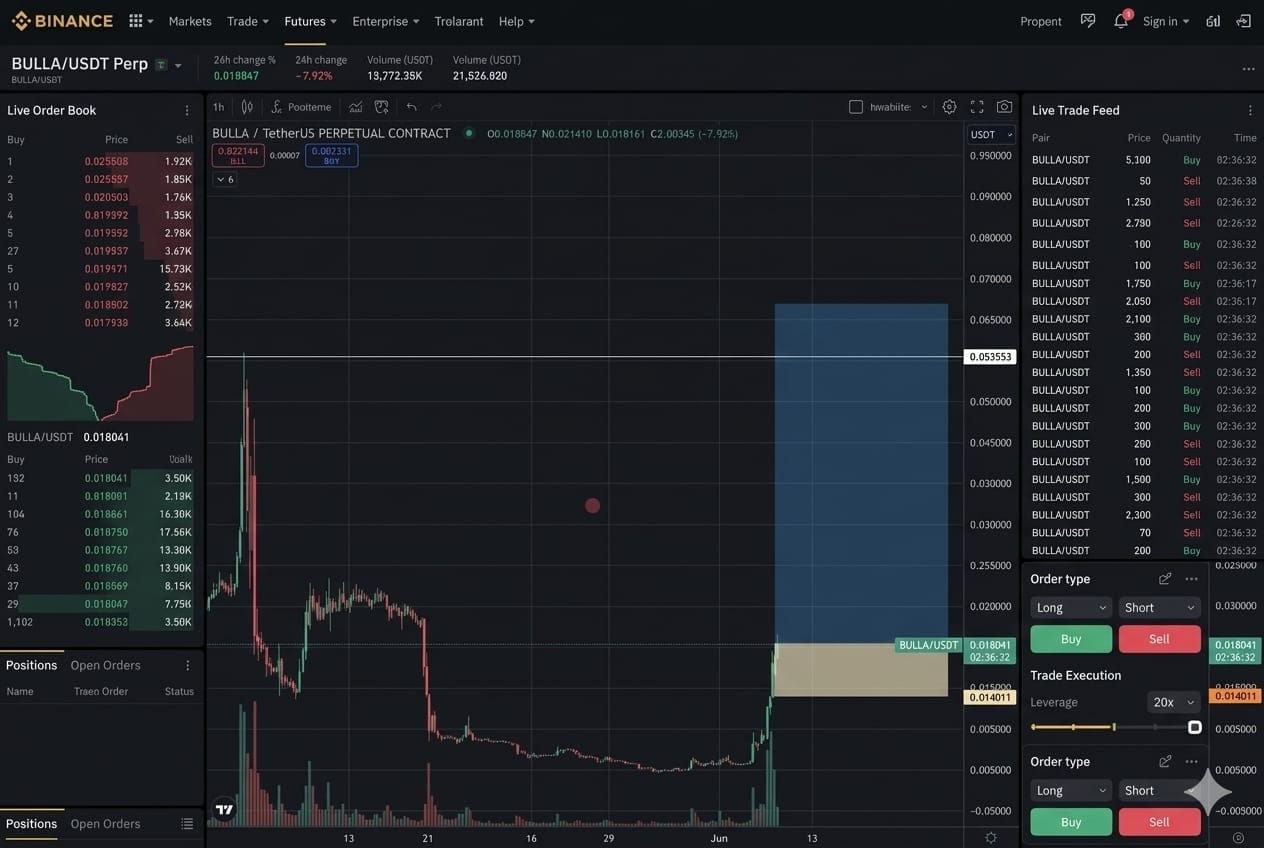Switch to bottom Open Orders tab

[105, 824]
